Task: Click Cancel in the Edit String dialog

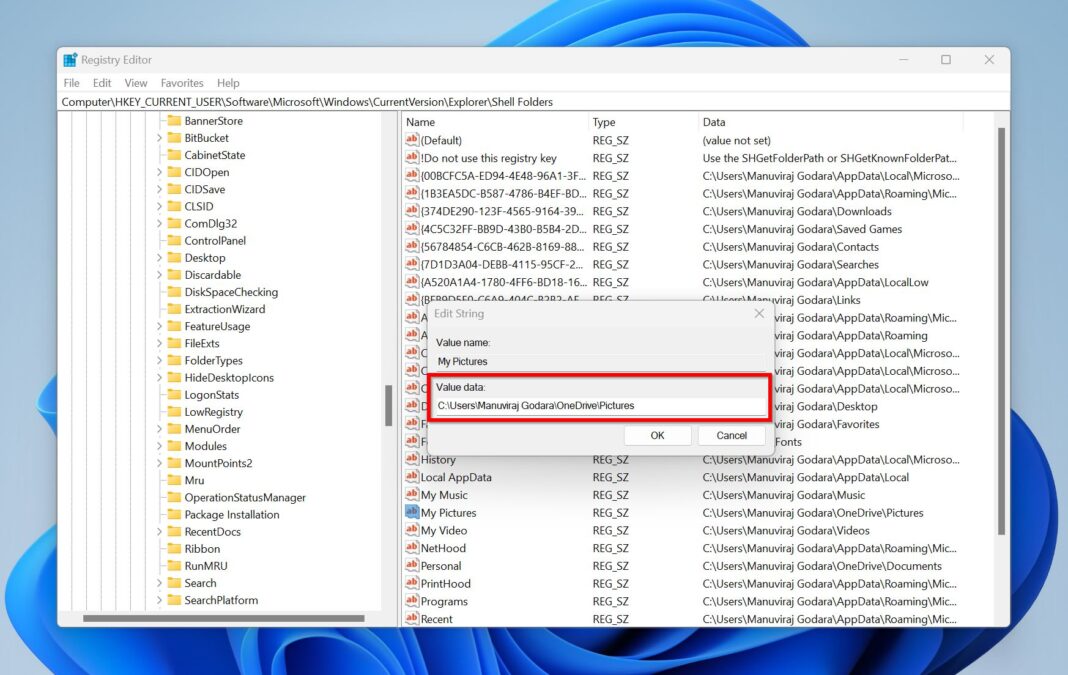Action: click(731, 435)
